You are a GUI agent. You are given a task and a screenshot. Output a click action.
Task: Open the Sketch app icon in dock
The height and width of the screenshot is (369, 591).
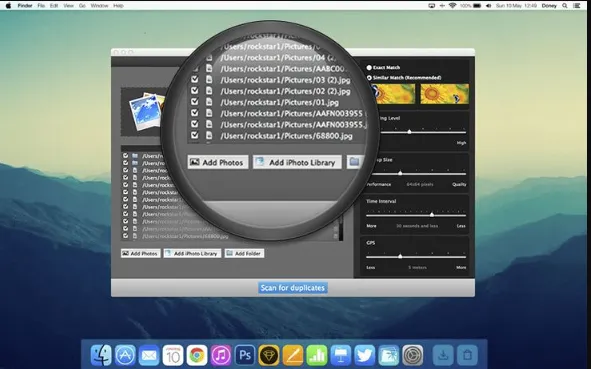pyautogui.click(x=268, y=355)
